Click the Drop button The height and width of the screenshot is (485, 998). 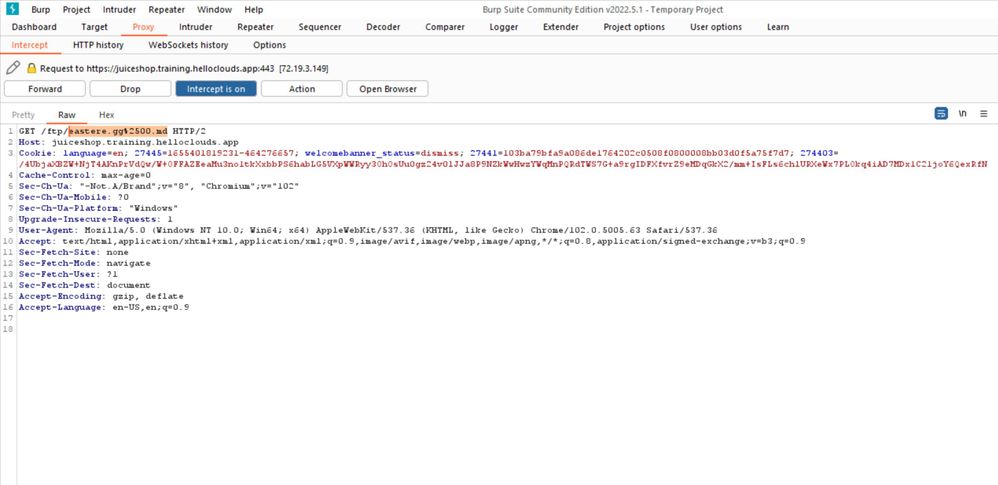coord(130,89)
